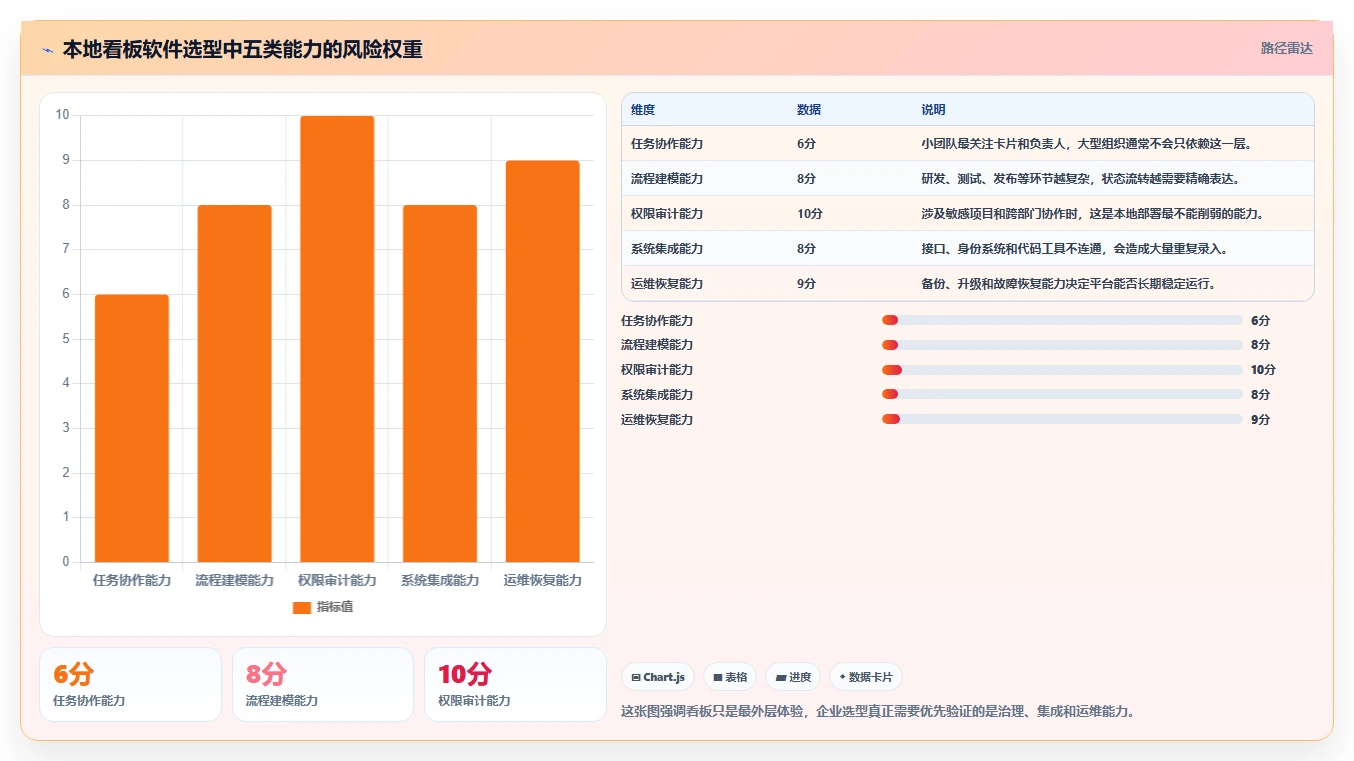
Task: Click the 系统集成能力 bar in chart
Action: 440,383
